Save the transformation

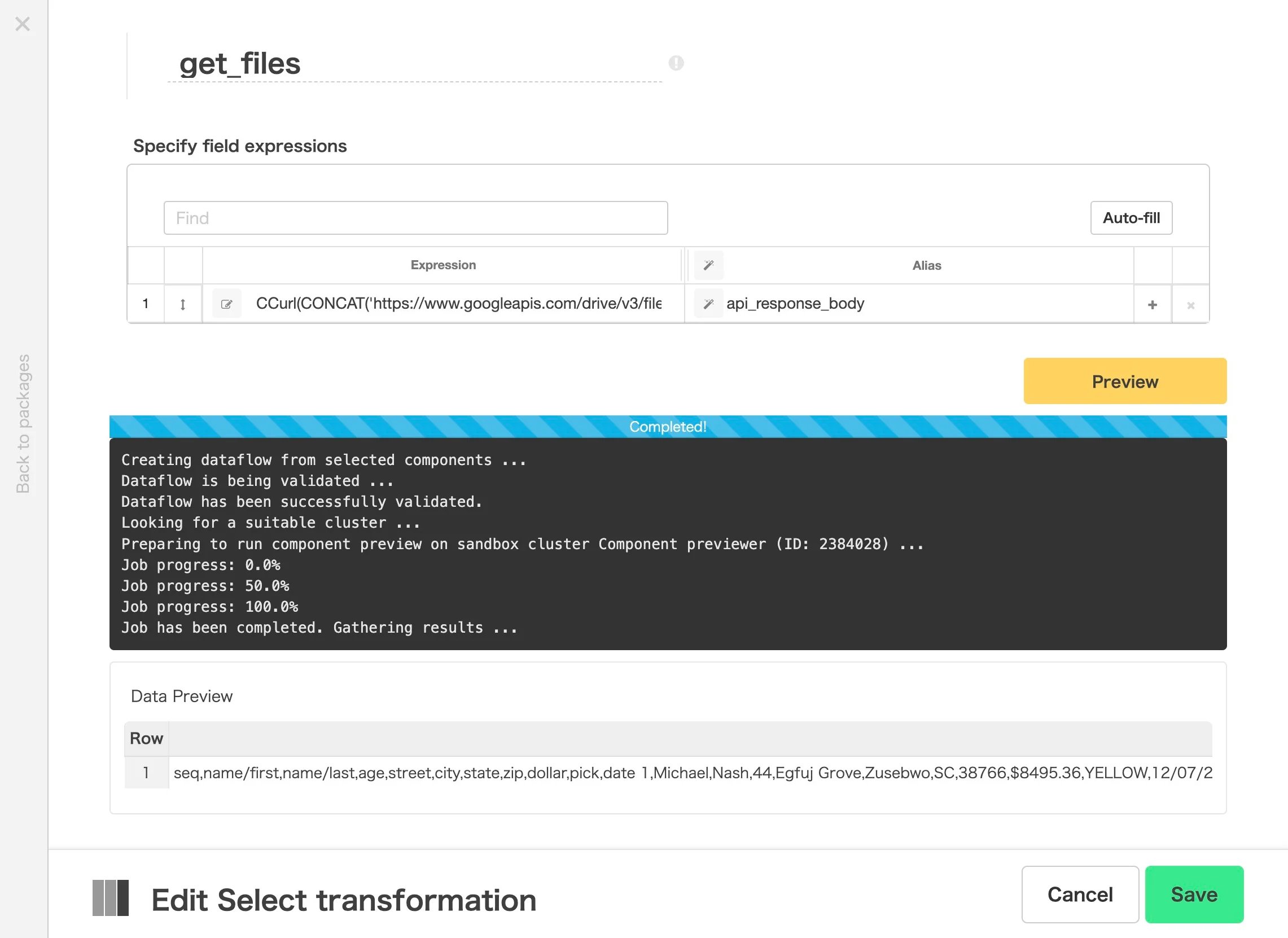1194,895
